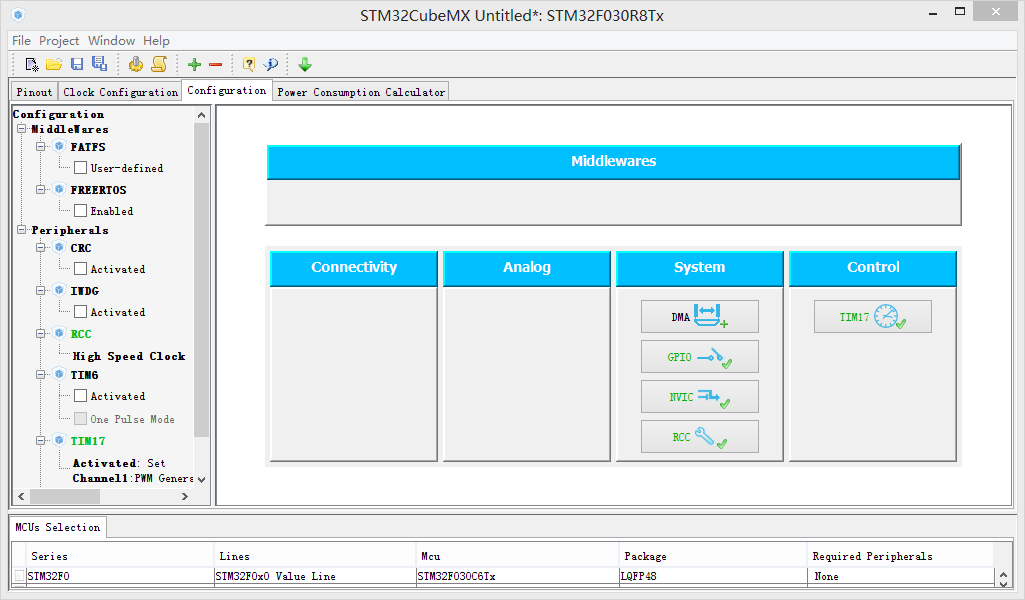Click the blue info bubble icon
Viewport: 1025px width, 600px height.
point(271,64)
